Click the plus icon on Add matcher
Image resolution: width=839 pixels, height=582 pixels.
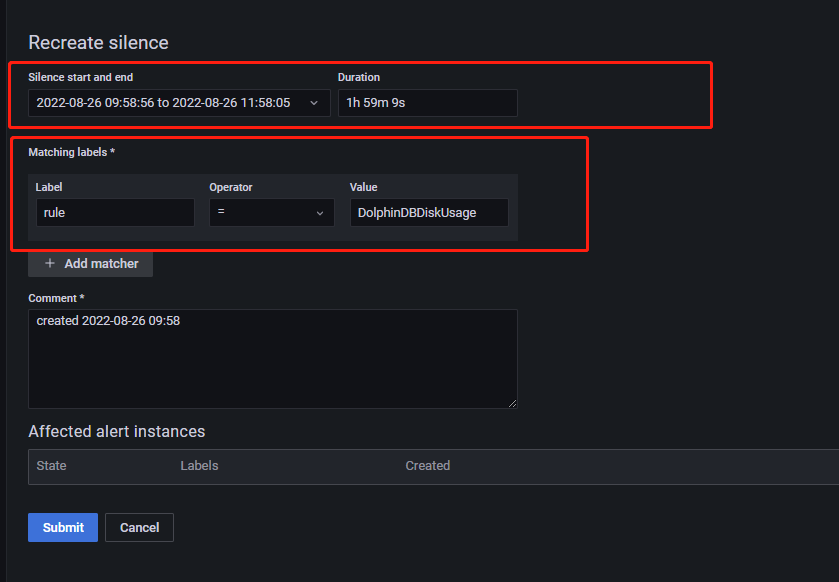pyautogui.click(x=50, y=264)
